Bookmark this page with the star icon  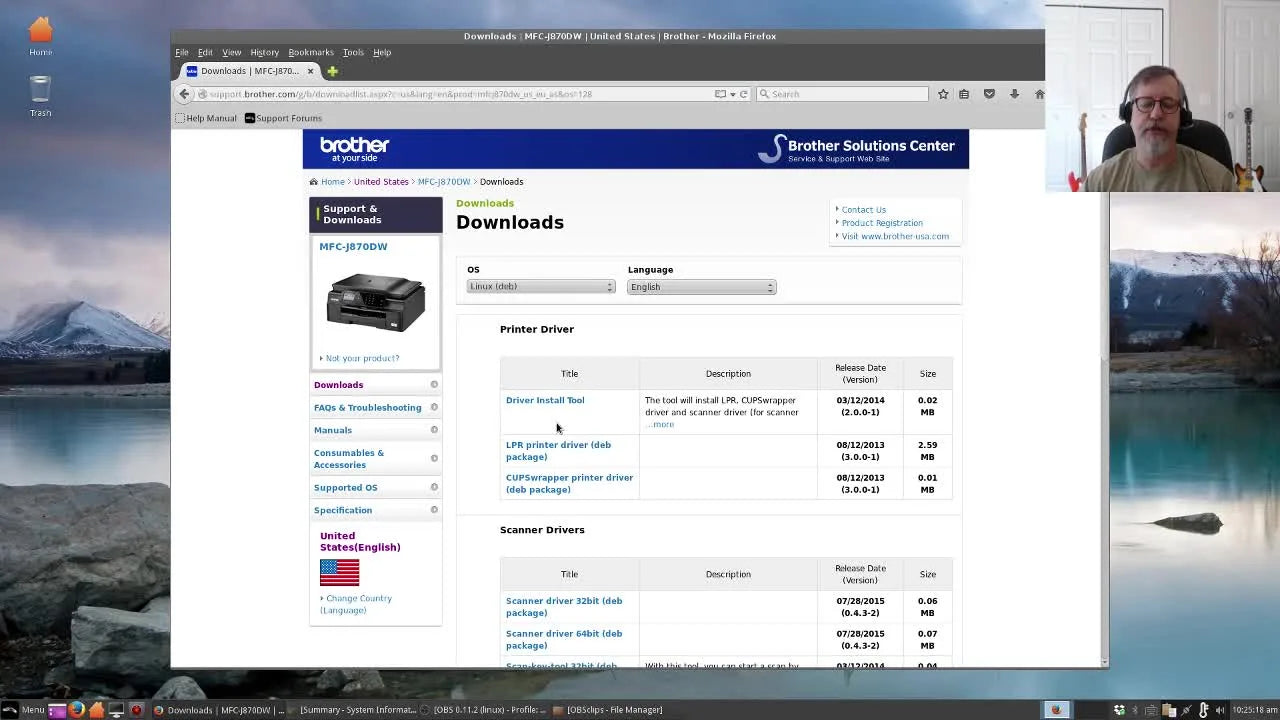[942, 93]
